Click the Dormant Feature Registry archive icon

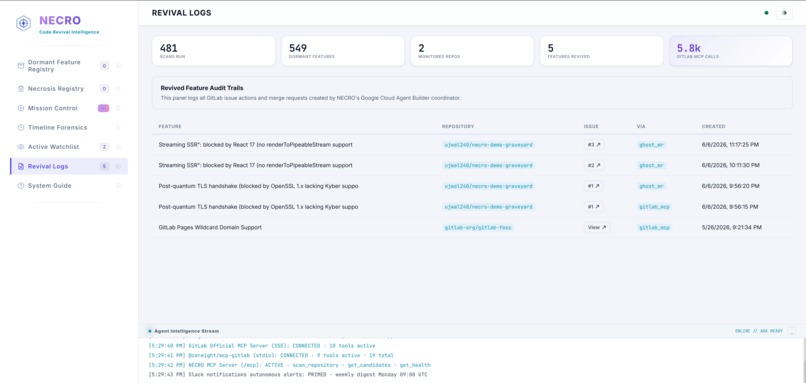(21, 66)
